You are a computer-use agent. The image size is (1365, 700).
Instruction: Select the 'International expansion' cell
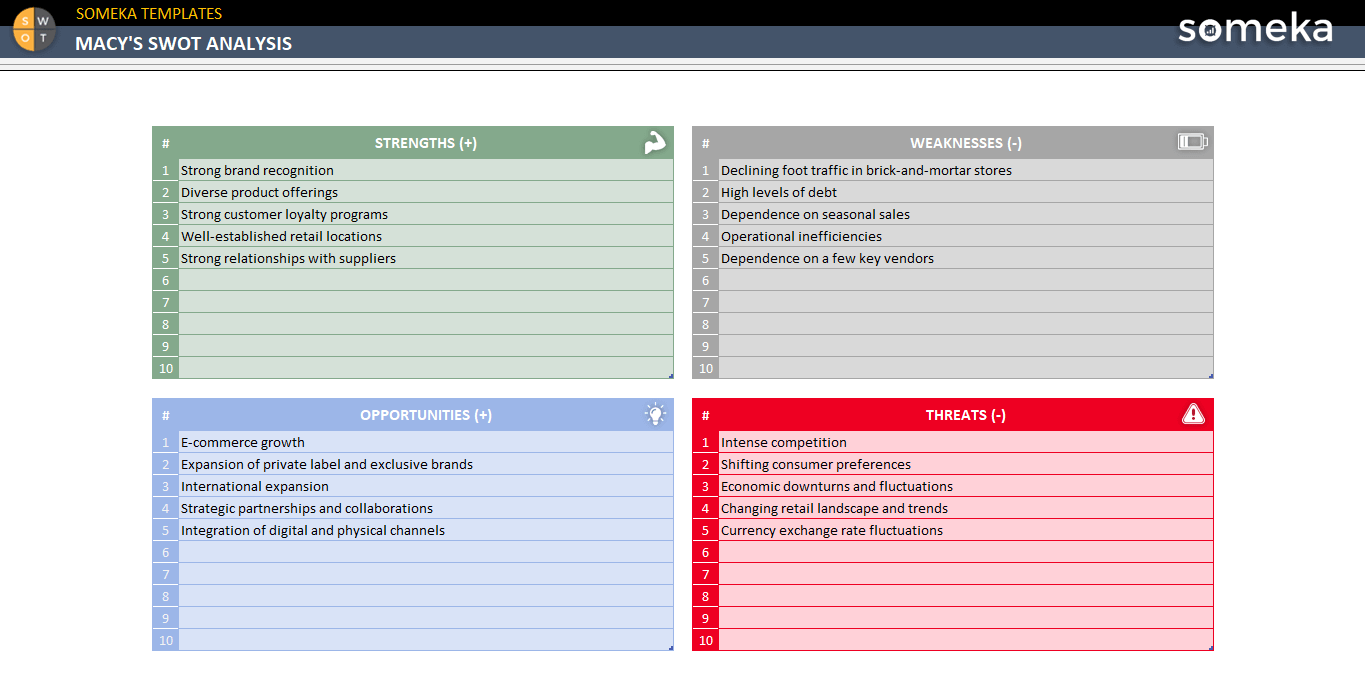(426, 486)
